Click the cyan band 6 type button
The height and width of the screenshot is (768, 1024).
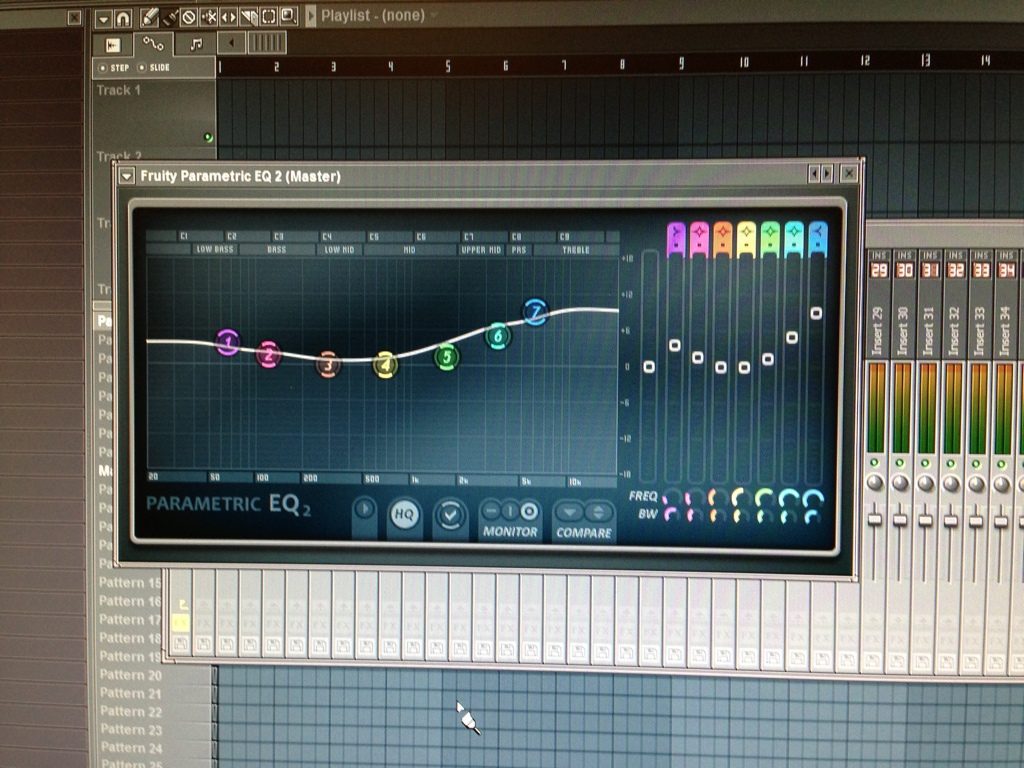(794, 238)
